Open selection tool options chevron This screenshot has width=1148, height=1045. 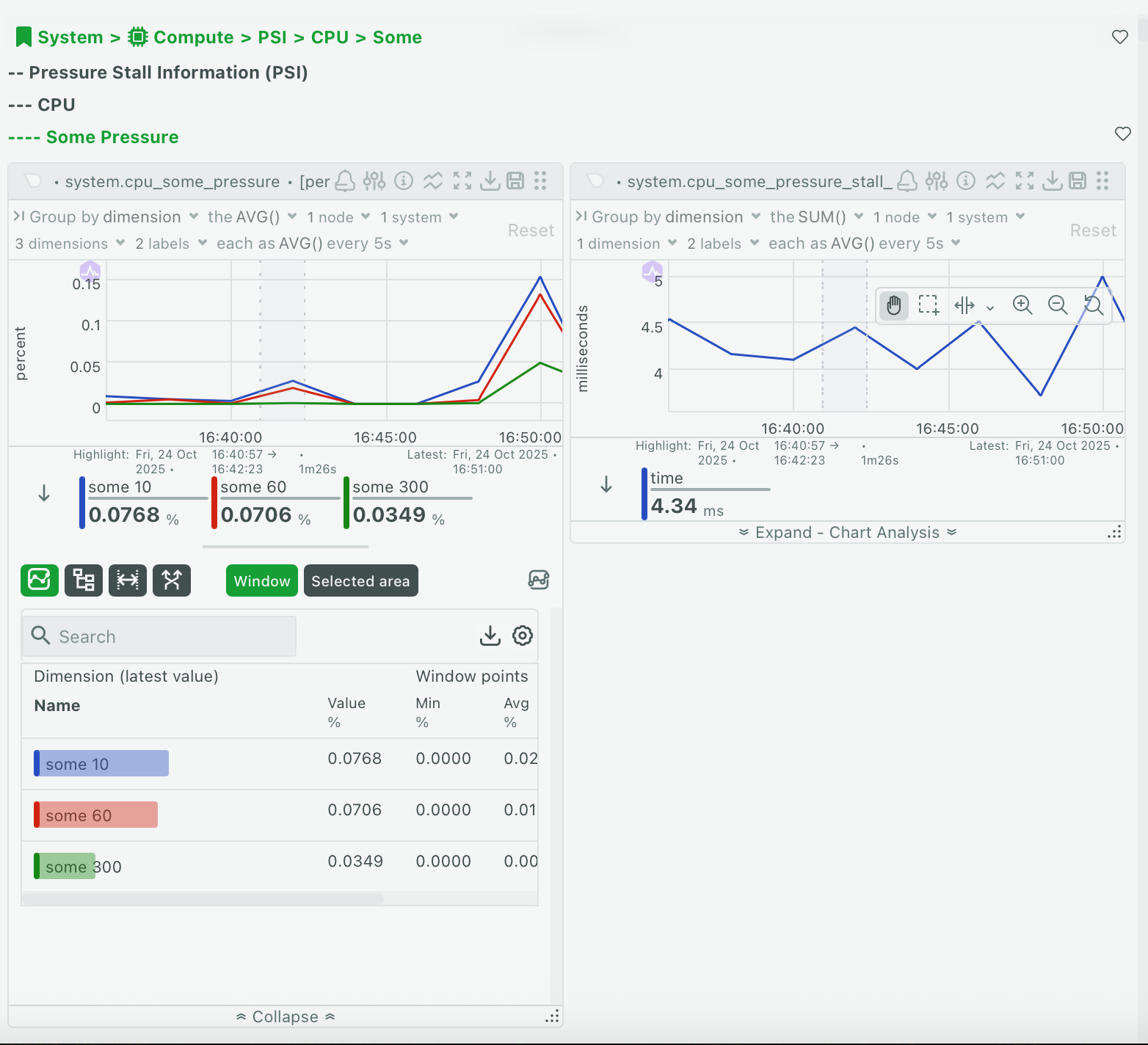point(990,307)
